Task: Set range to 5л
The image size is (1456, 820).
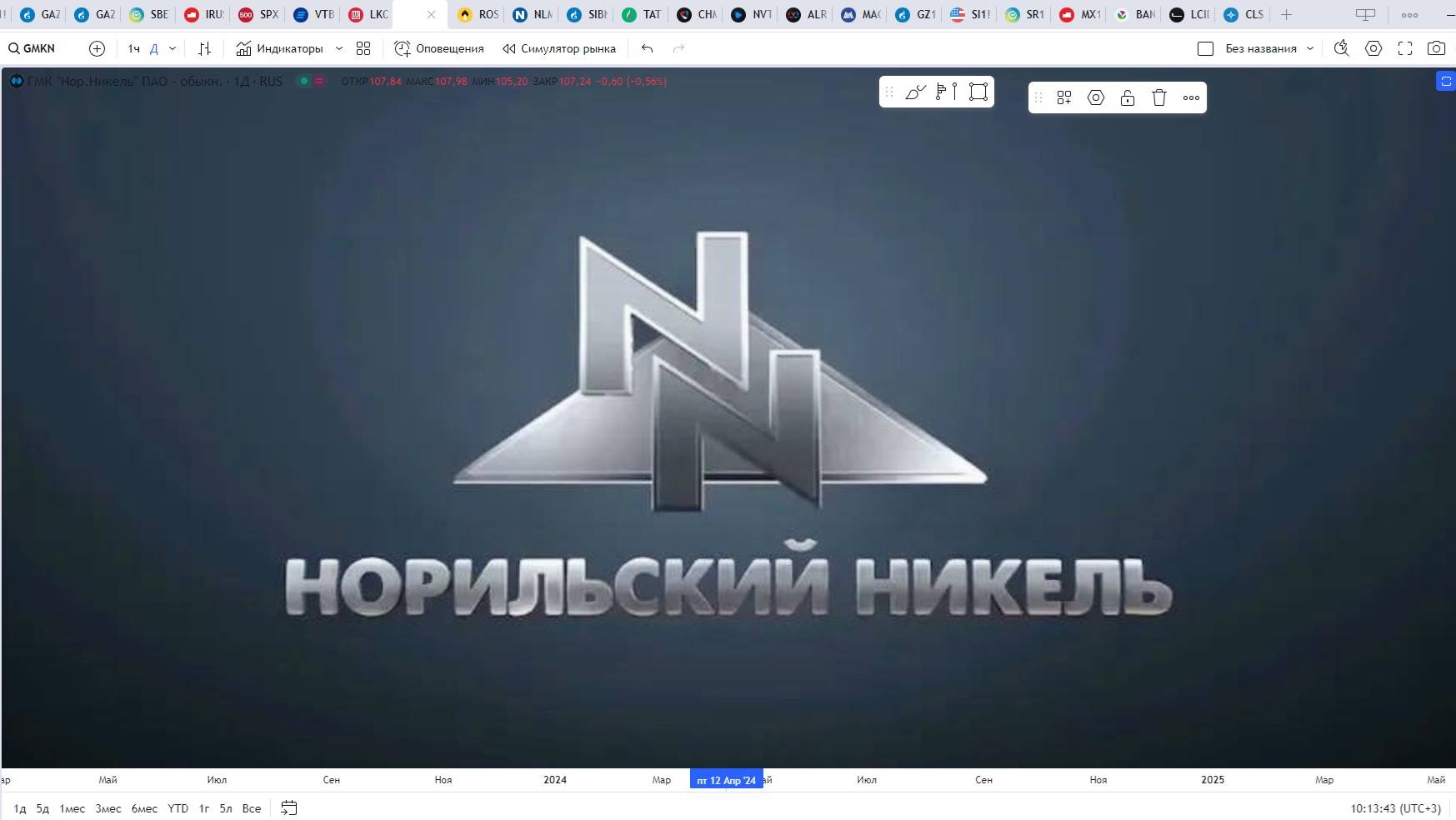Action: 226,808
